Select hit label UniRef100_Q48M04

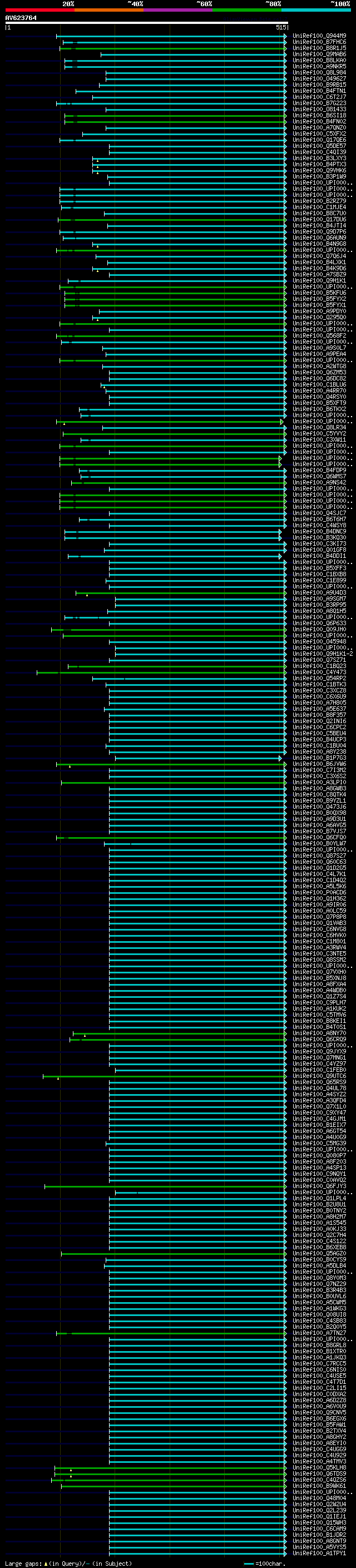[x=319, y=1498]
